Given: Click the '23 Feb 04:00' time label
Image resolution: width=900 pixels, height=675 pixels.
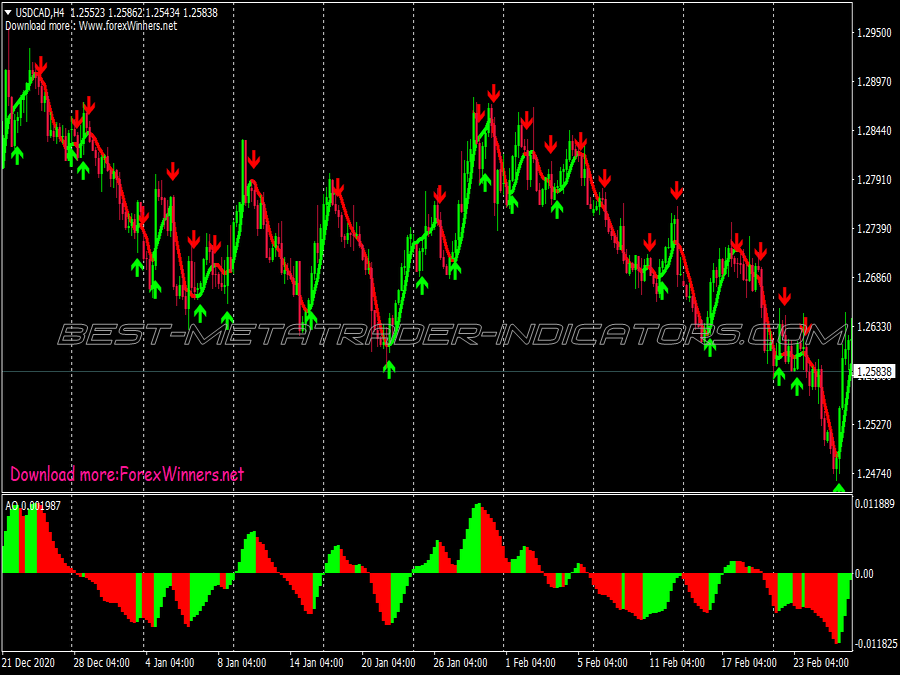Looking at the screenshot, I should (x=821, y=663).
